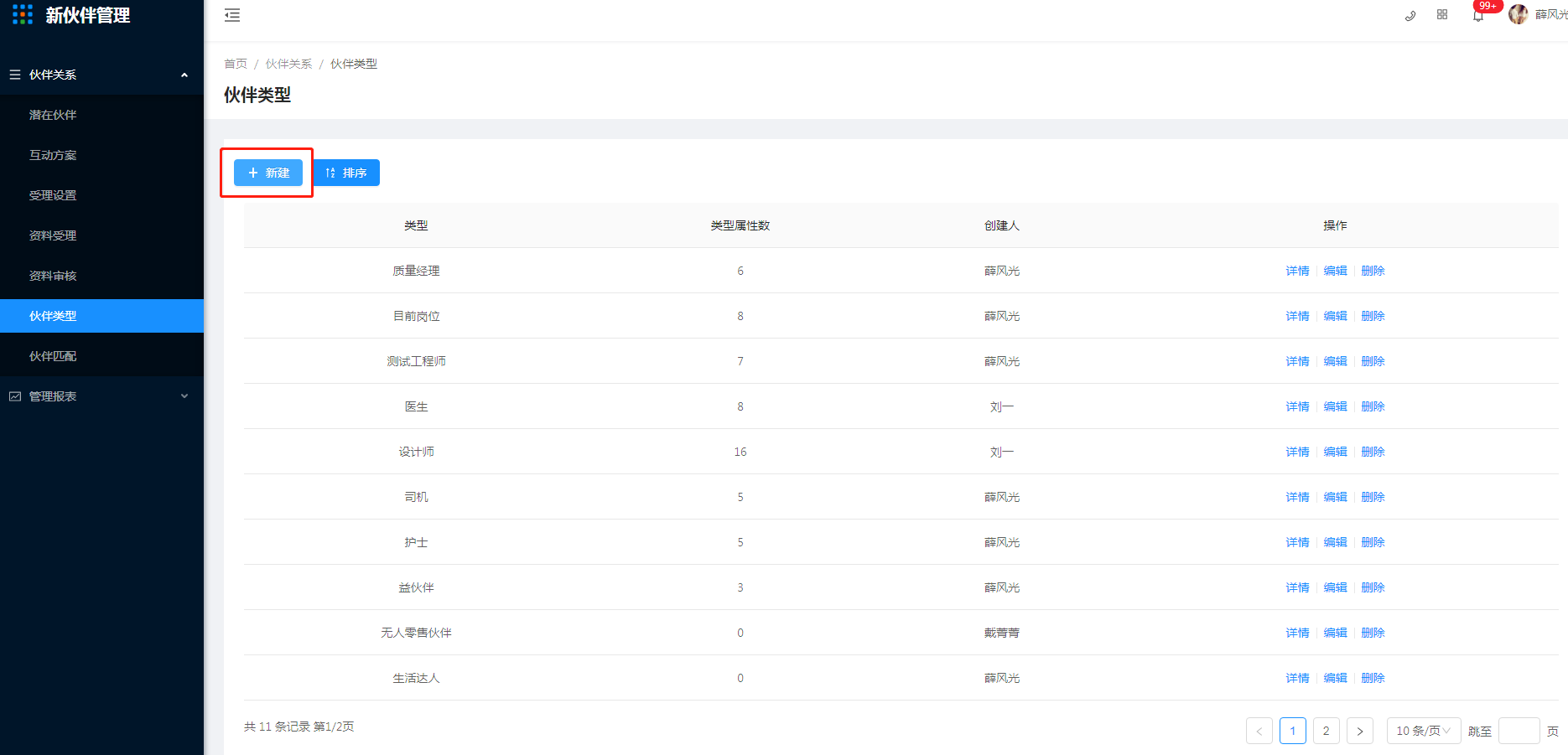Delete the 护士 row
This screenshot has height=755, width=1568.
(x=1373, y=542)
